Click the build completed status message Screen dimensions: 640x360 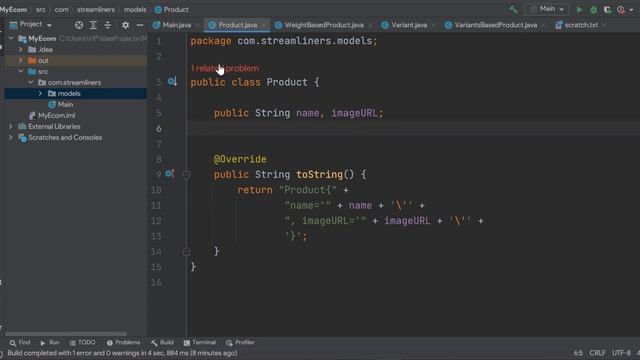pyautogui.click(x=122, y=353)
